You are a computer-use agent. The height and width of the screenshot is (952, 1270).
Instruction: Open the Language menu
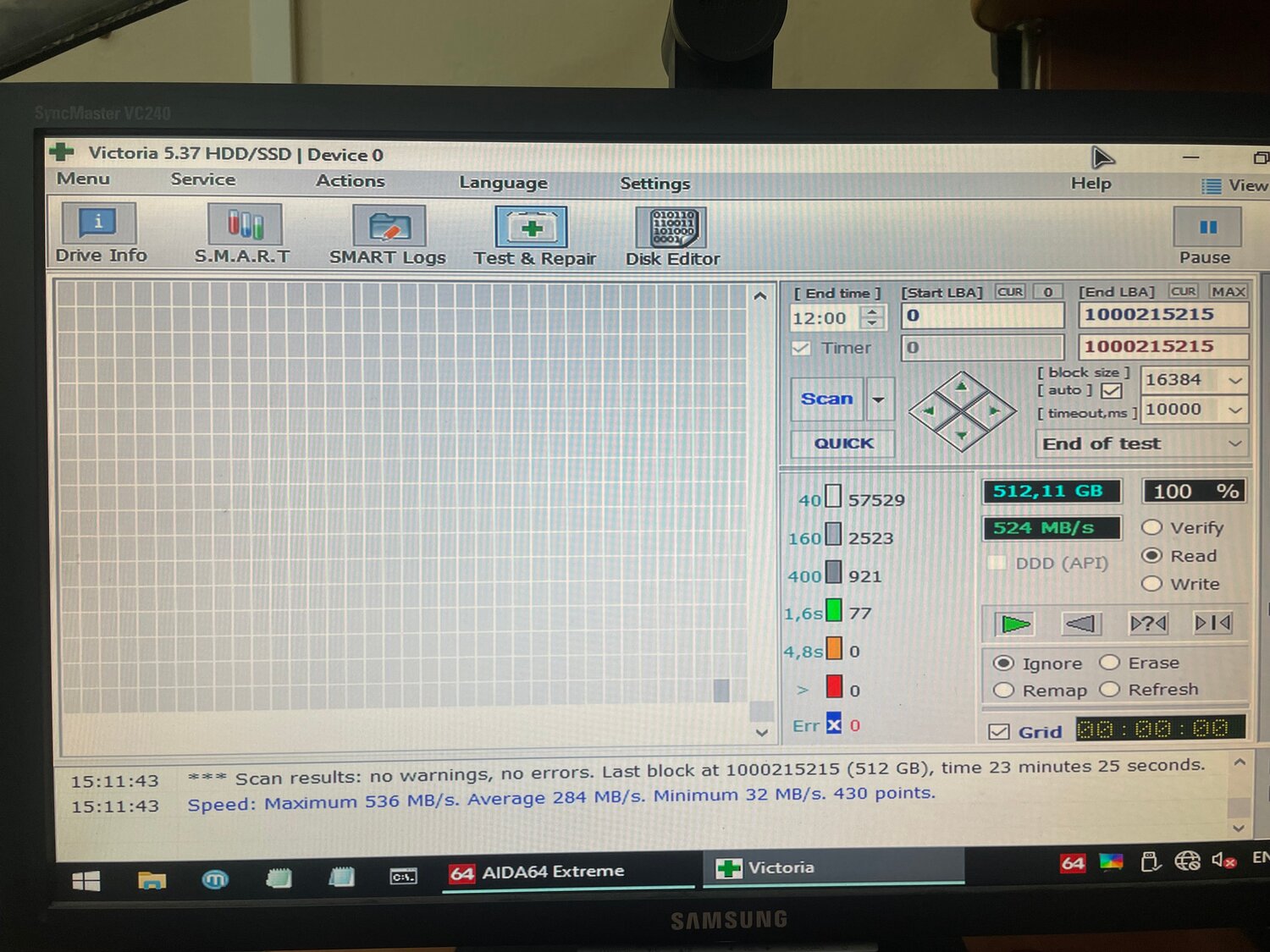tap(503, 183)
